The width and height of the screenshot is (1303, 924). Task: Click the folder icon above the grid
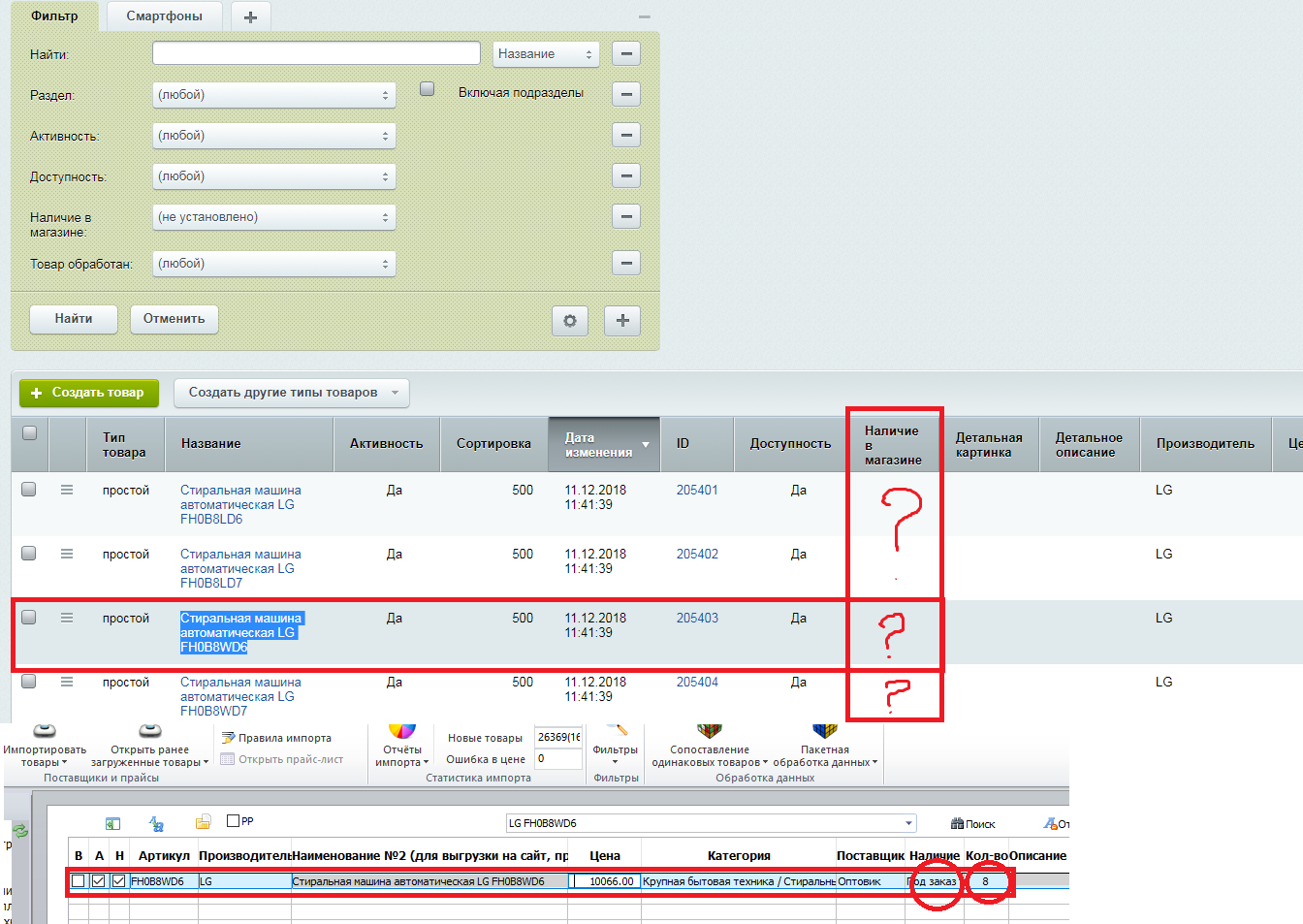coord(203,822)
